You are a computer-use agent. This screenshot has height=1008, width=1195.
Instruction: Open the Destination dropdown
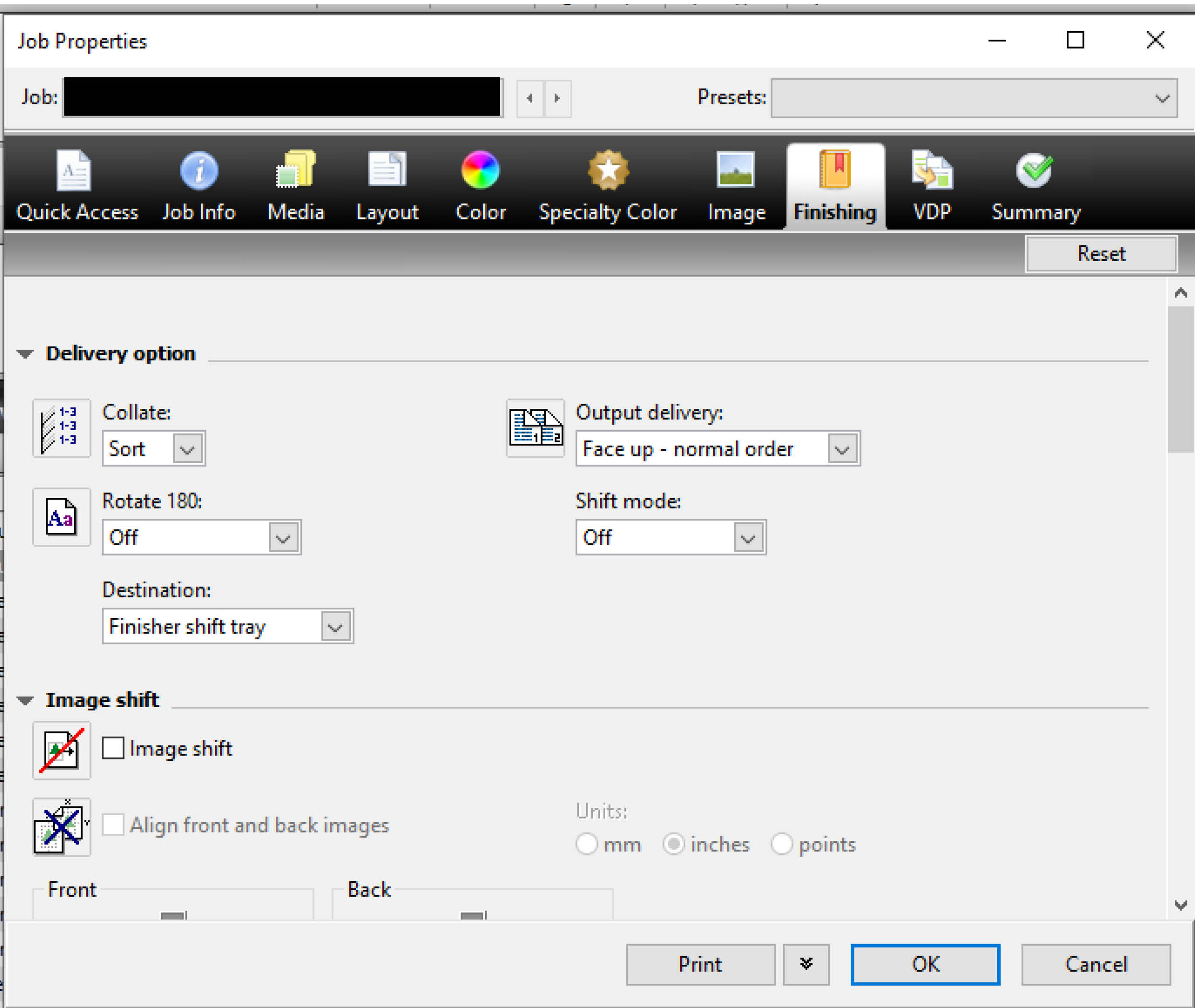[x=227, y=626]
